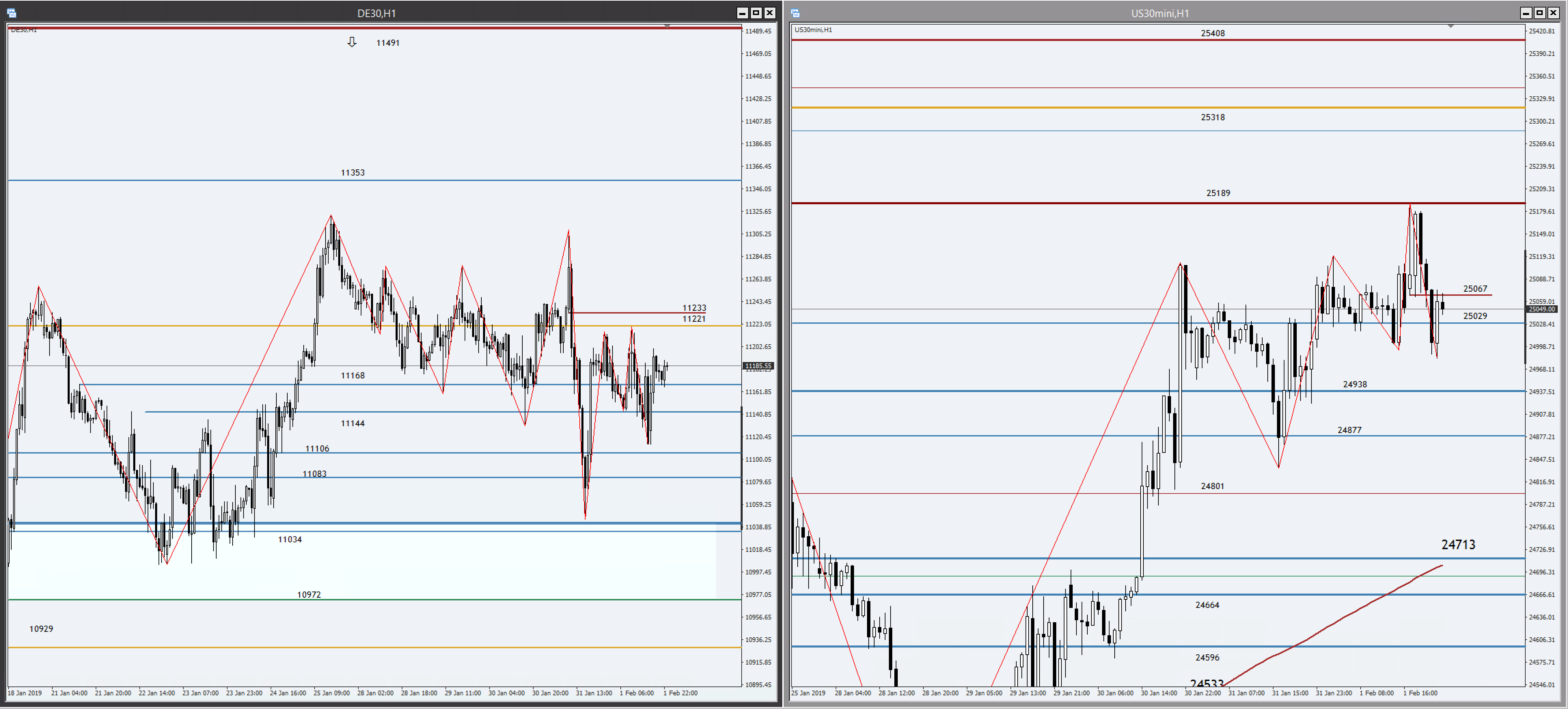Click the DE30 chart window system icon
The image size is (1568, 709).
[12, 13]
